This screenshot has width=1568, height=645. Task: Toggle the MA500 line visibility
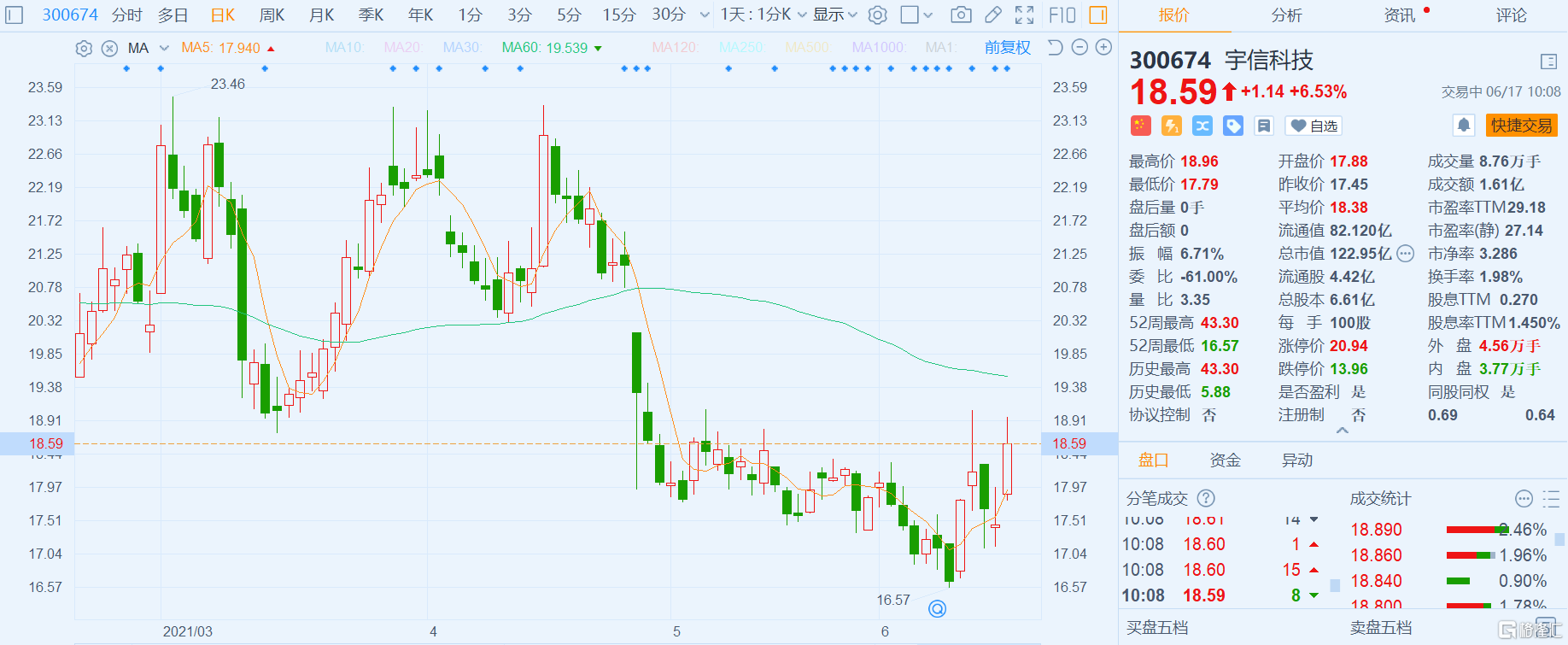pos(808,48)
